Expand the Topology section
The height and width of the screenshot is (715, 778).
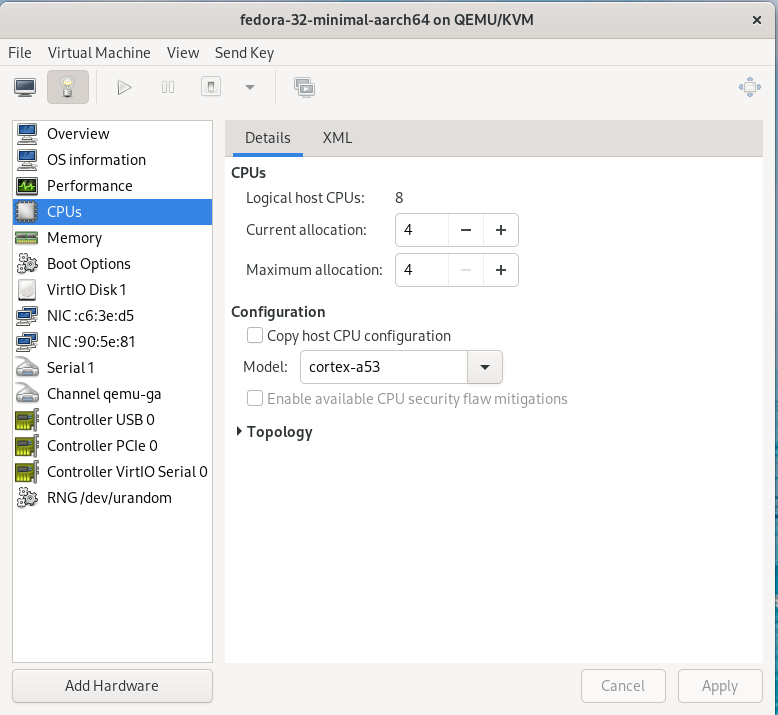[x=274, y=432]
